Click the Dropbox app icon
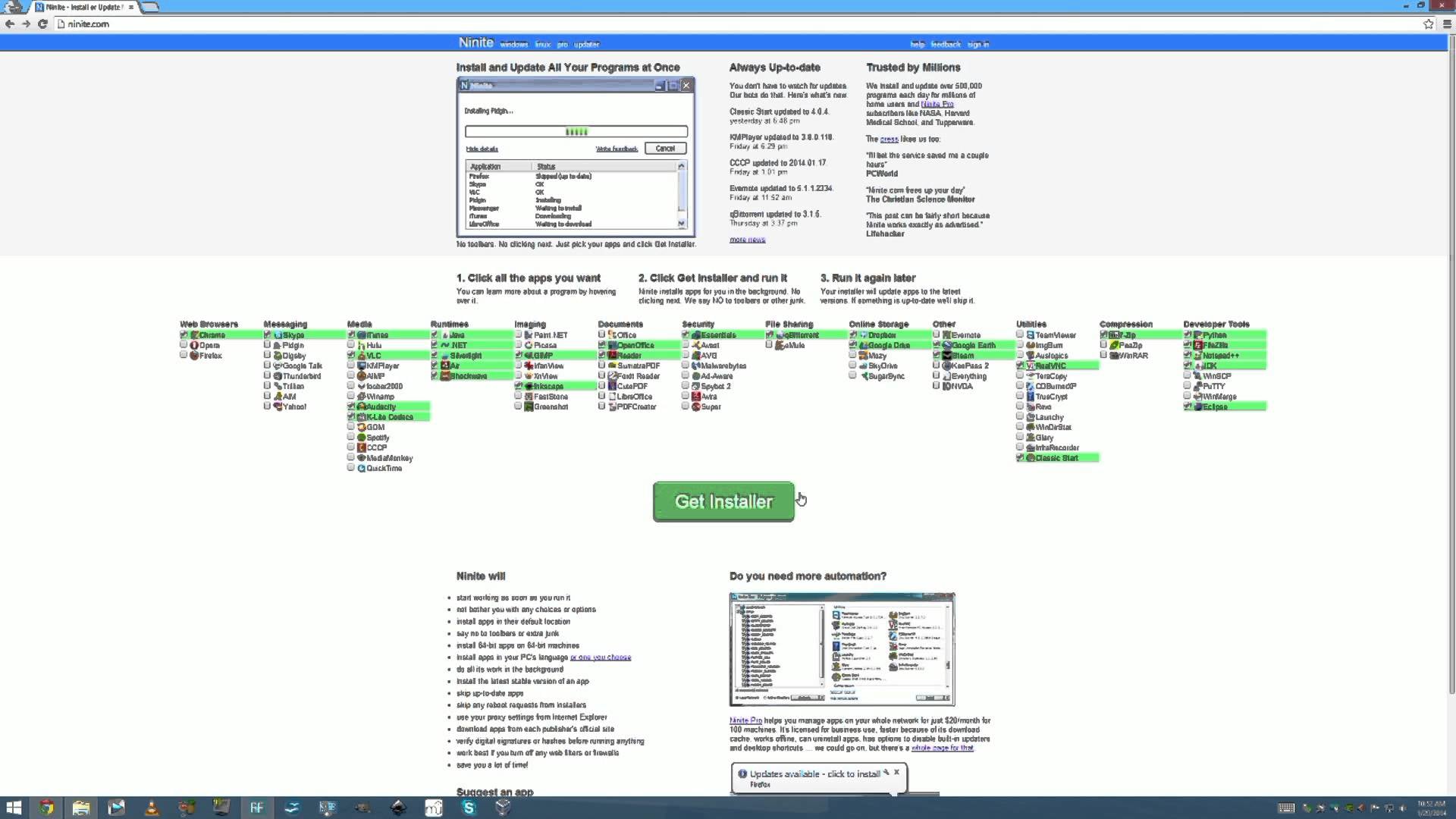The image size is (1456, 819). tap(863, 335)
